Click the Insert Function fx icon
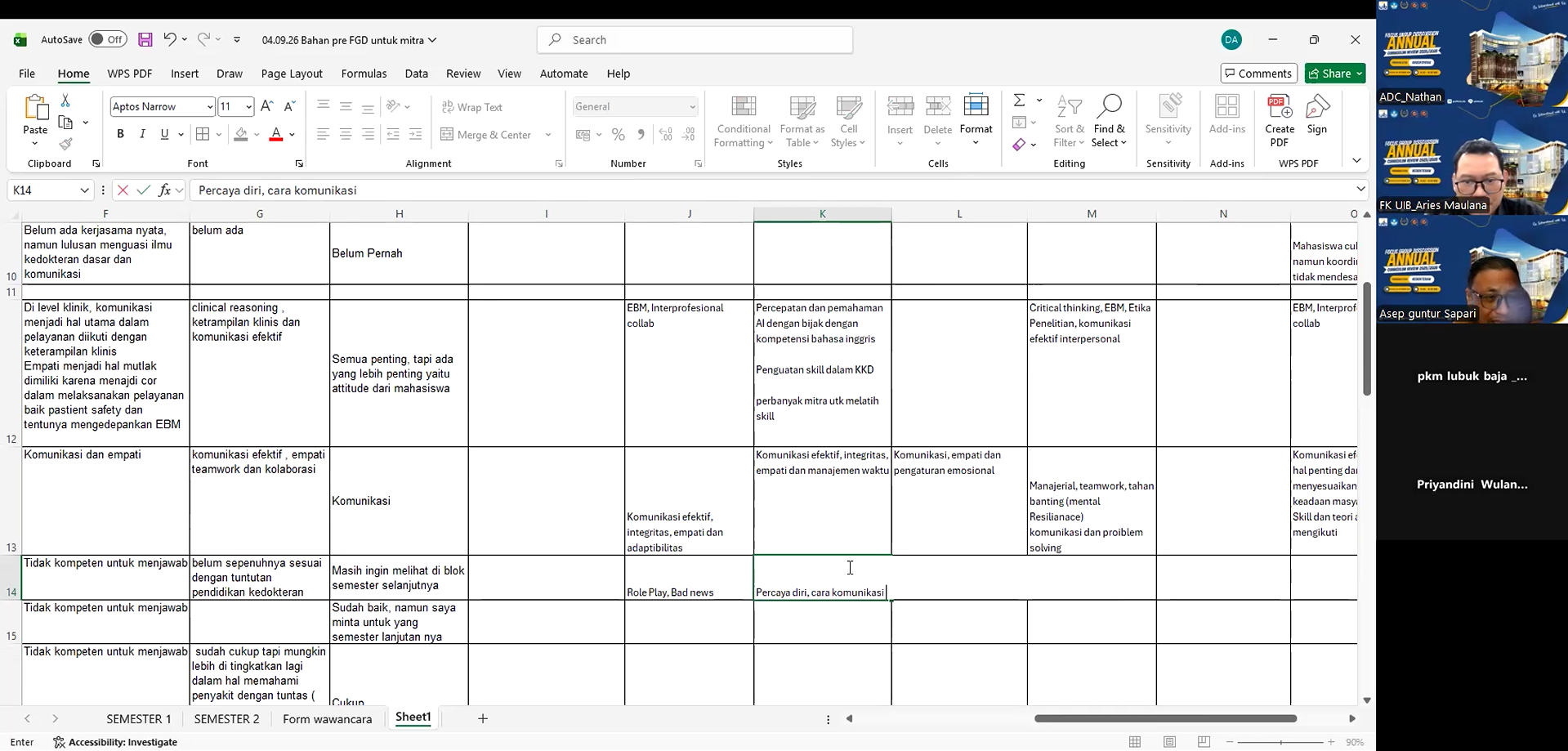Image resolution: width=1568 pixels, height=751 pixels. point(164,190)
